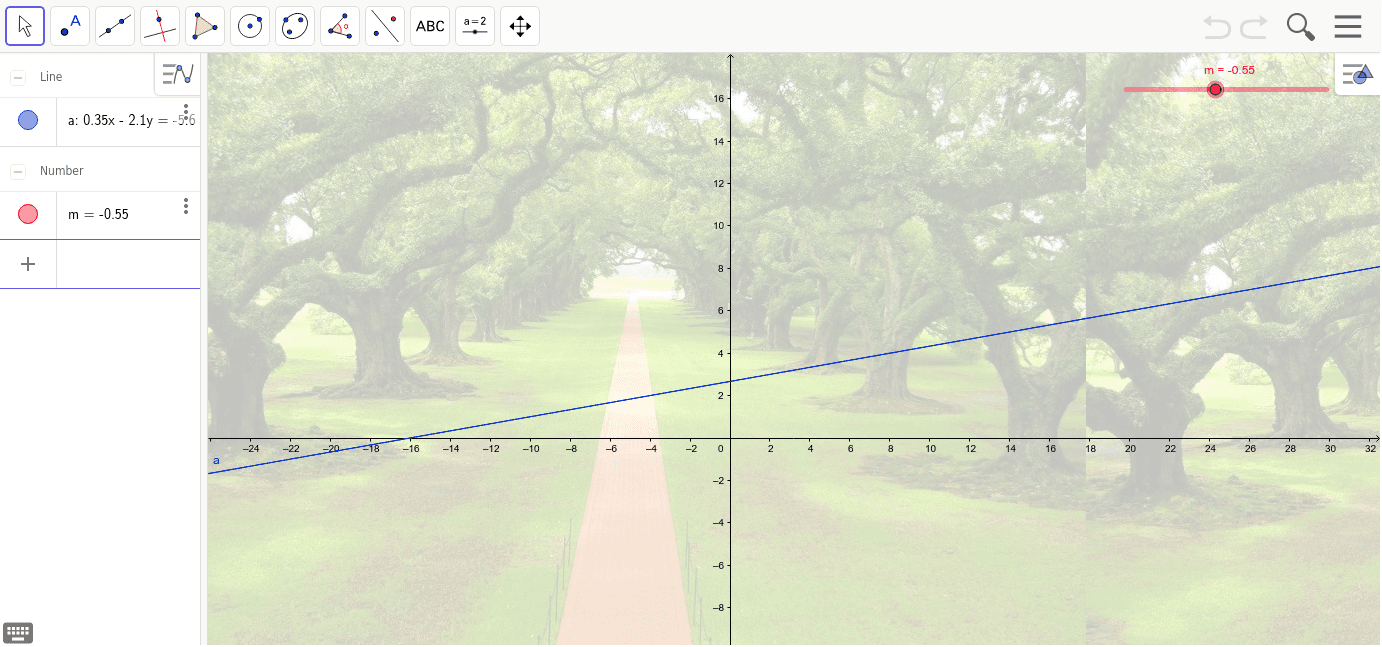Viewport: 1382px width, 647px height.
Task: Select the equation of line a
Action: pos(131,120)
